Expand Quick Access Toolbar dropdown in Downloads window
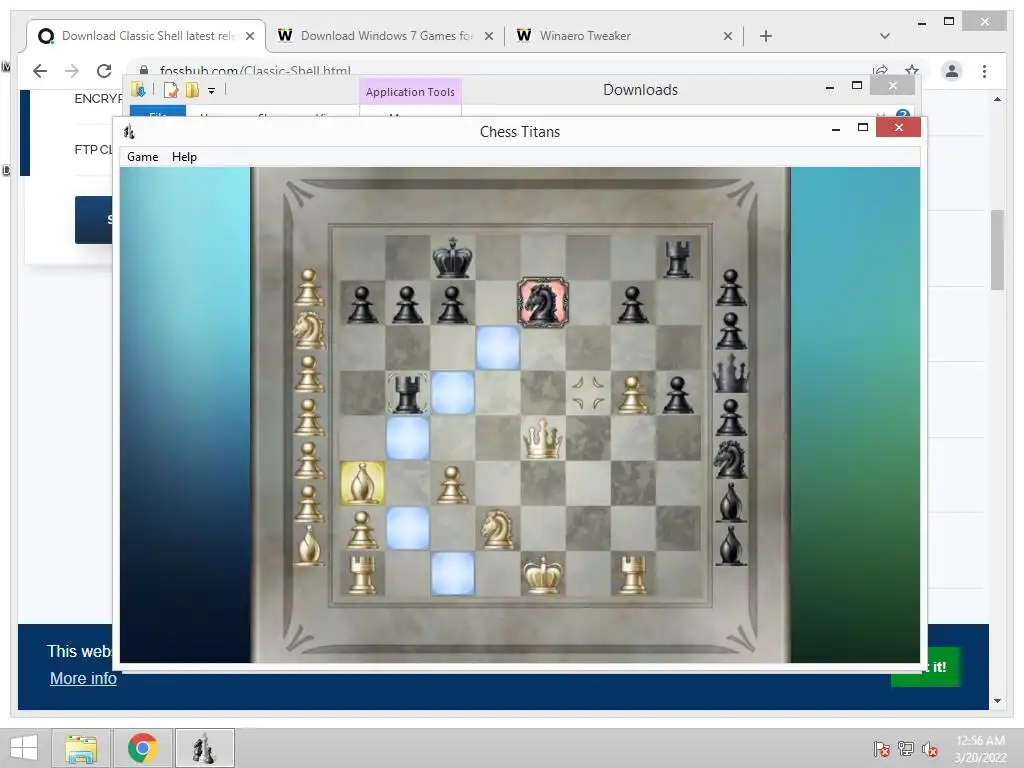Image resolution: width=1024 pixels, height=768 pixels. 212,91
